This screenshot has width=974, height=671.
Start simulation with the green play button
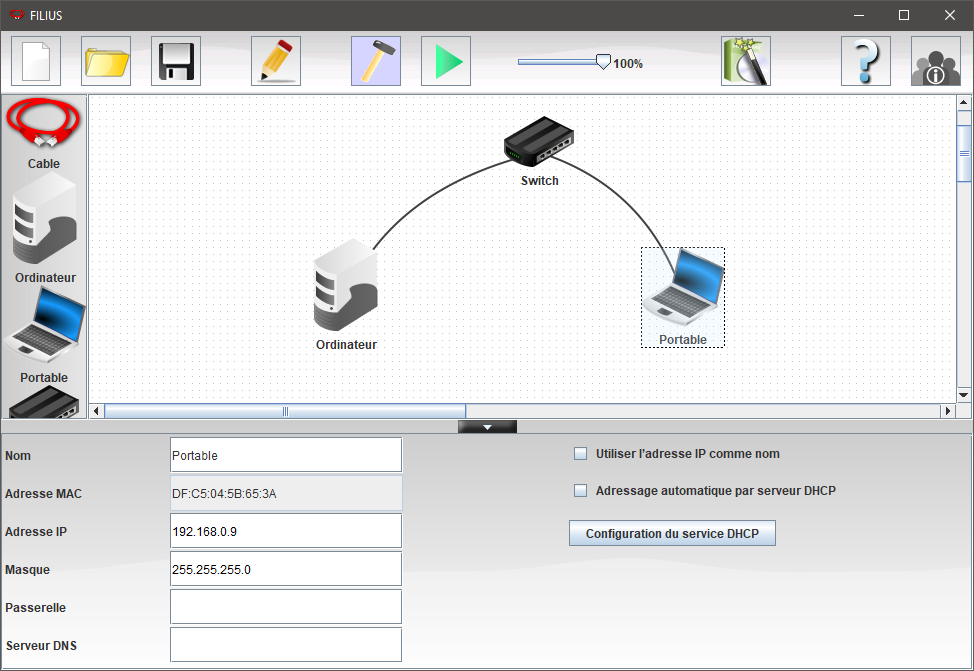(x=446, y=61)
